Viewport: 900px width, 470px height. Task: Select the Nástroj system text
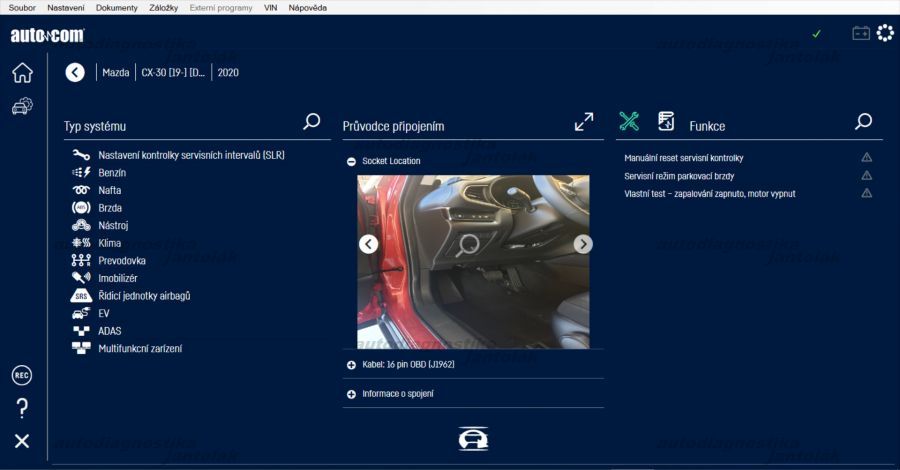[x=113, y=226]
